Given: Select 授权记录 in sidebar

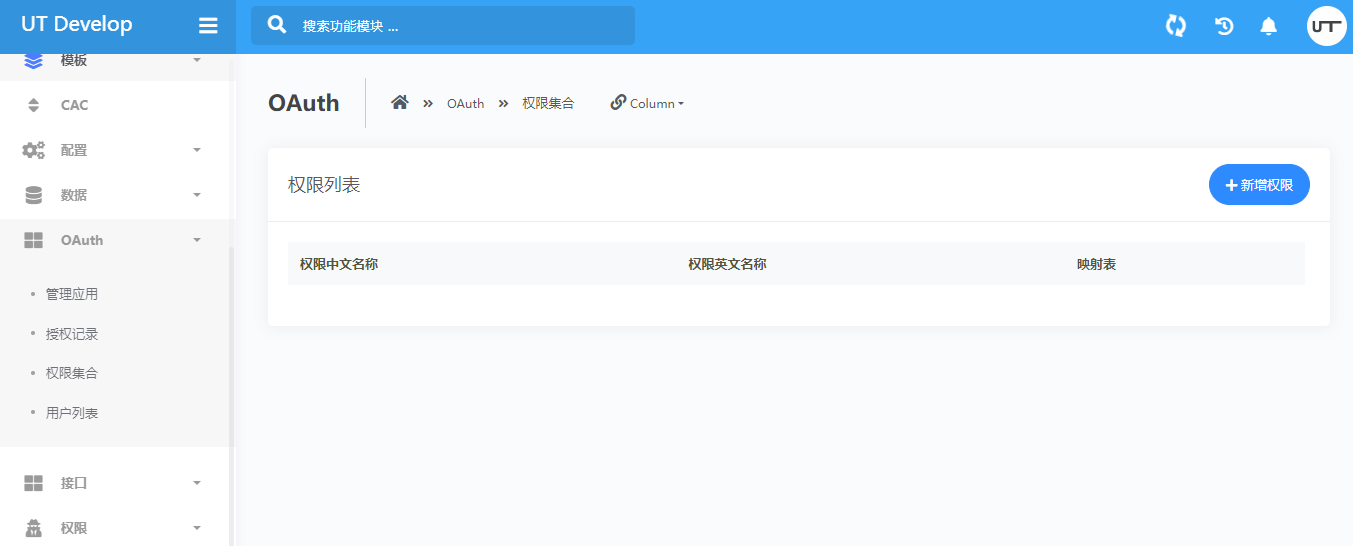Looking at the screenshot, I should [72, 334].
